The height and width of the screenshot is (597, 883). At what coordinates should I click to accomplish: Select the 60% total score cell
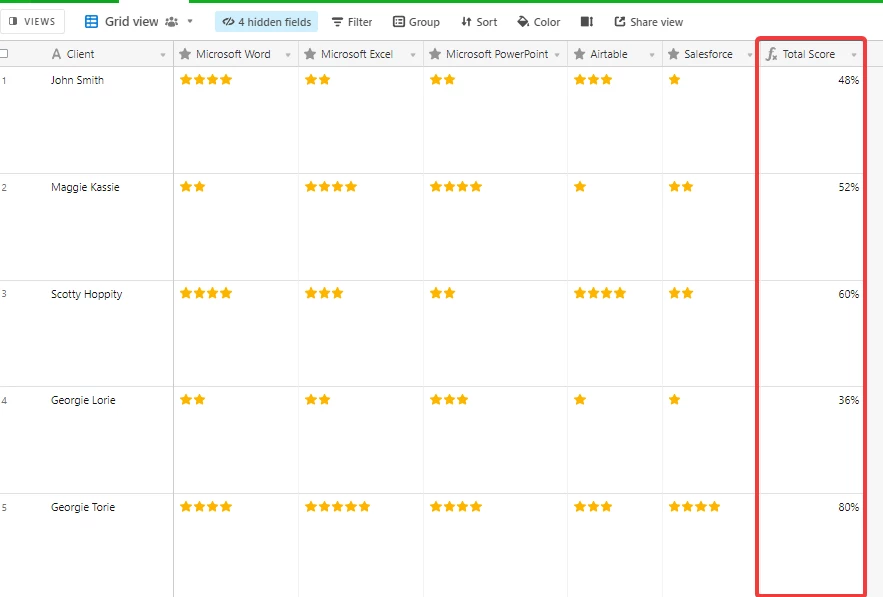(811, 333)
